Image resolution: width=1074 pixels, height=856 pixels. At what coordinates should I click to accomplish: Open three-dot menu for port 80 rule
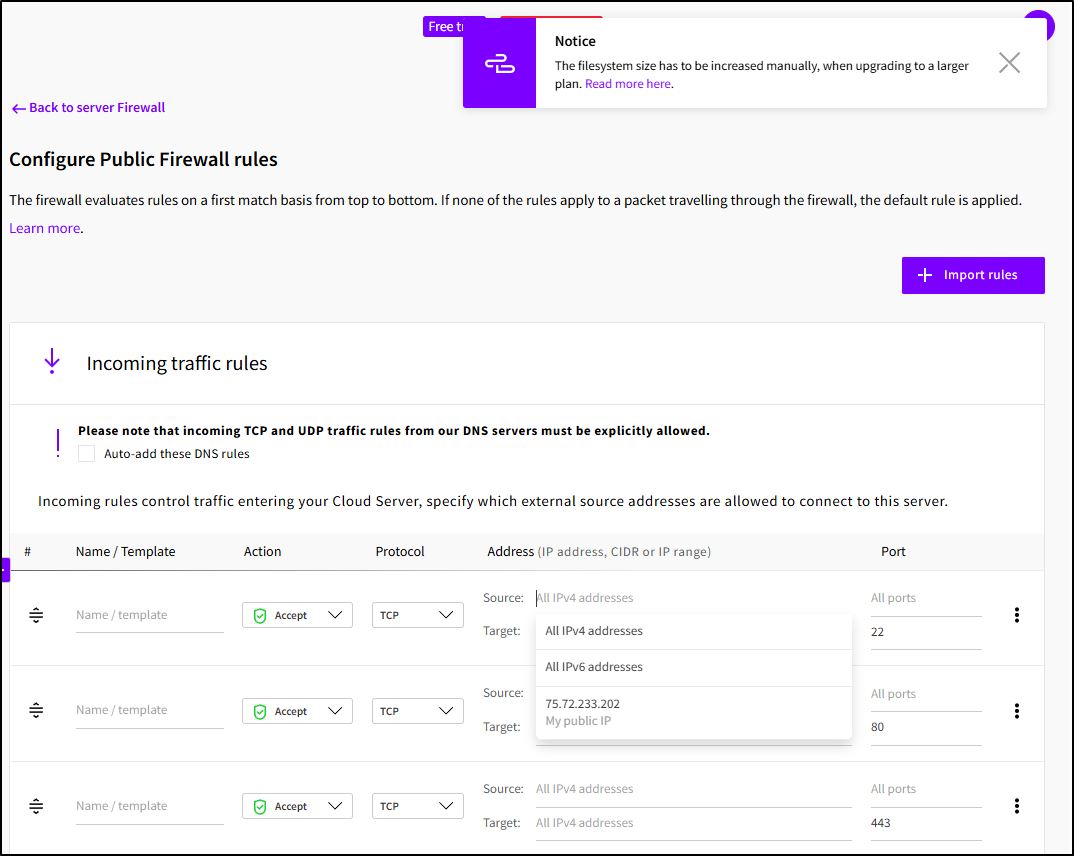[x=1016, y=711]
